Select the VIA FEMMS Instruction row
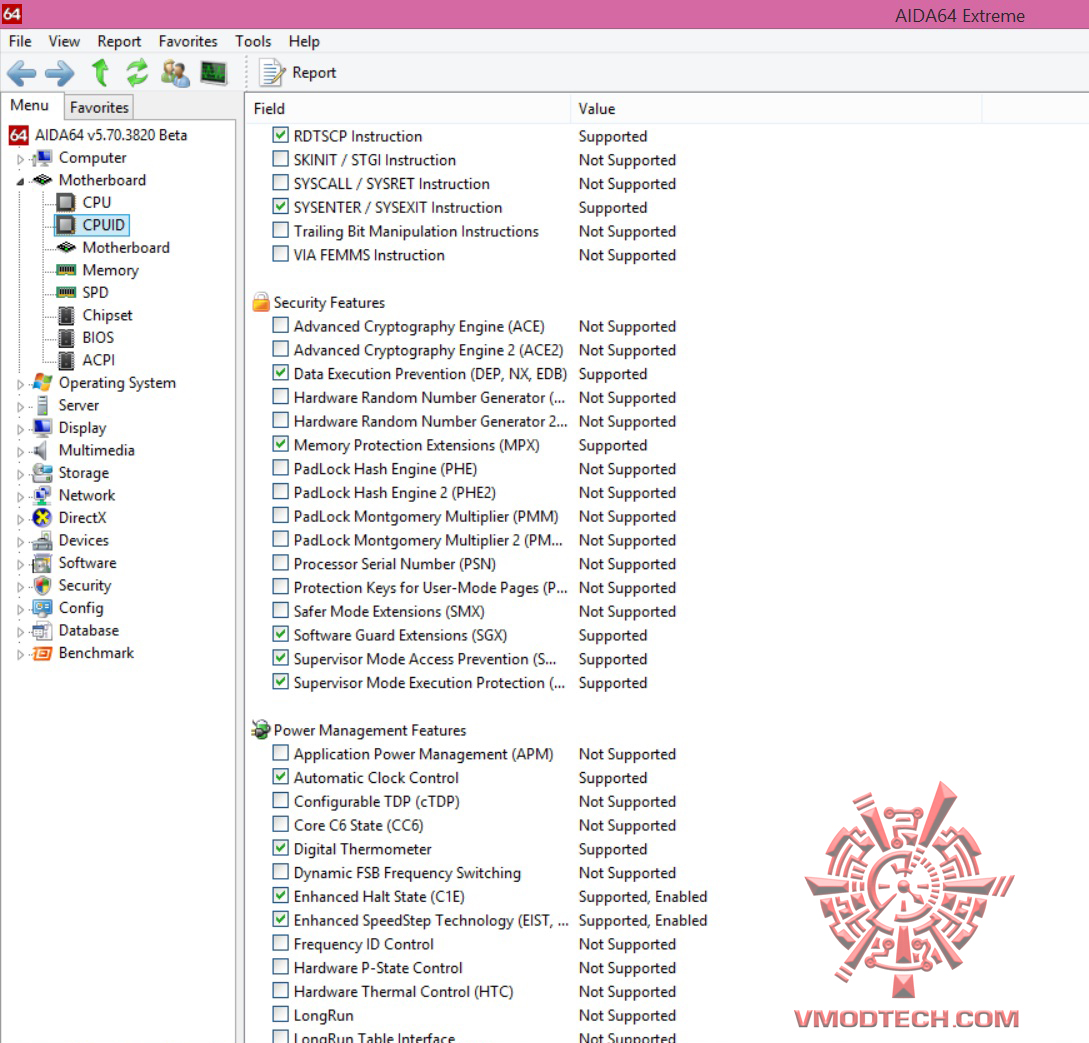This screenshot has height=1043, width=1089. (x=472, y=255)
